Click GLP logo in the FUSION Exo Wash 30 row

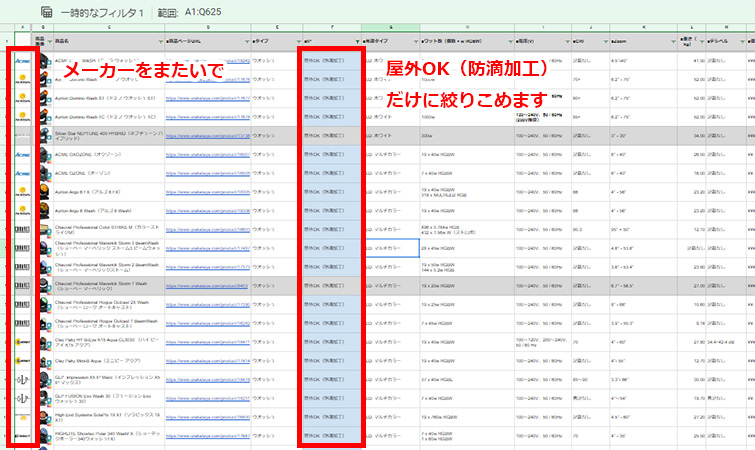click(x=22, y=399)
